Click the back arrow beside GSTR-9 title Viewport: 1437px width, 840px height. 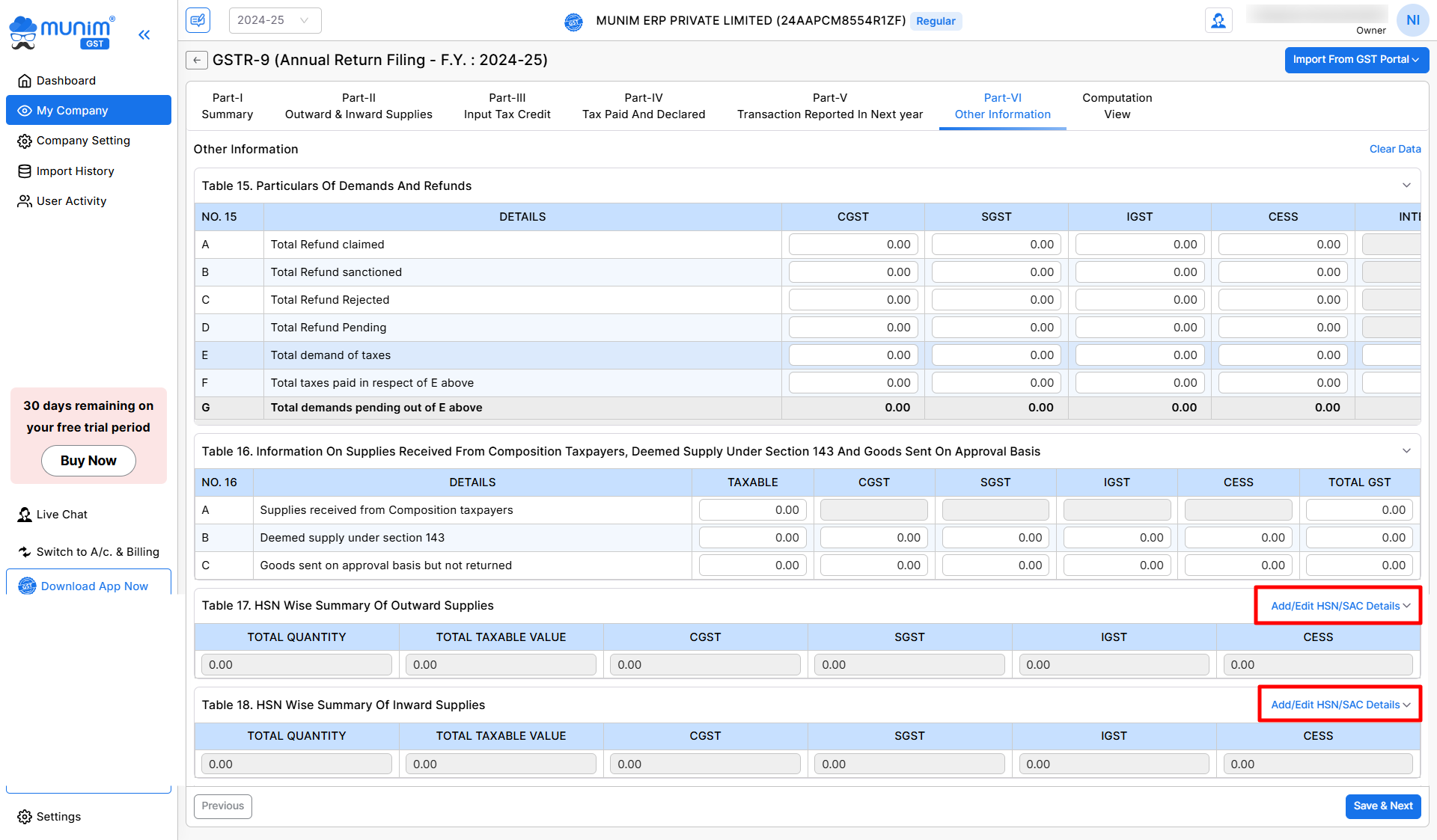pyautogui.click(x=197, y=60)
